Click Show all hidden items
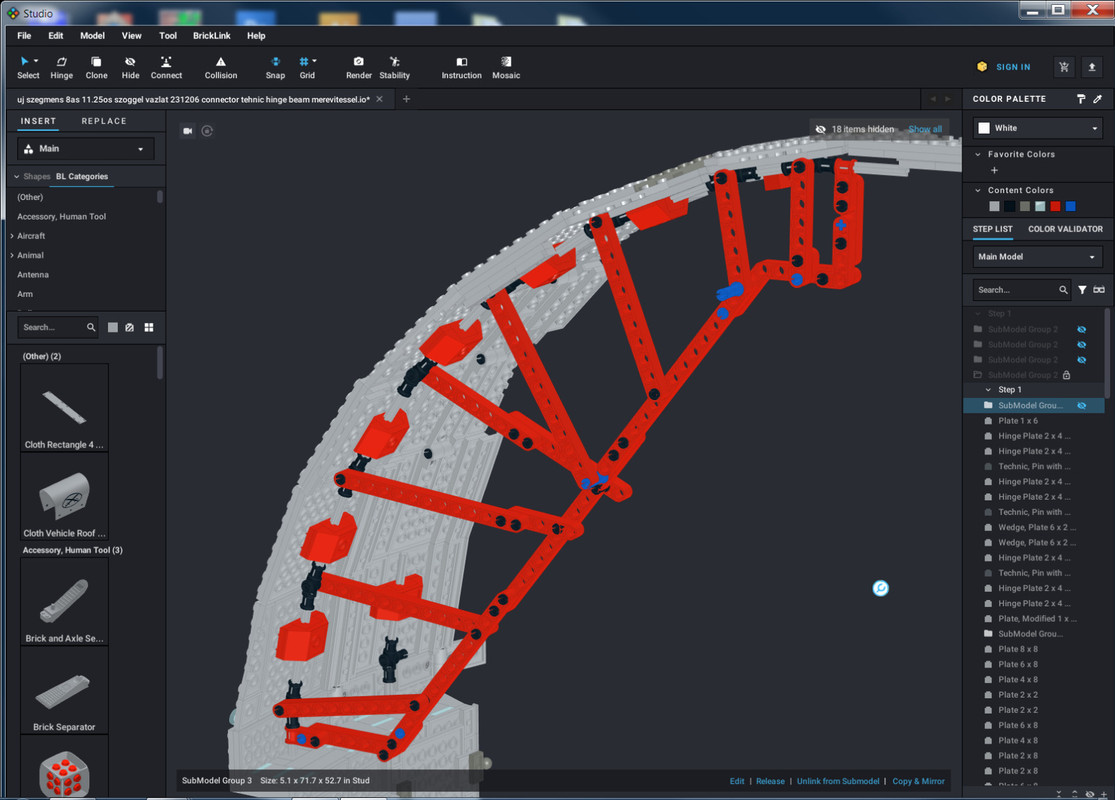 (x=925, y=129)
